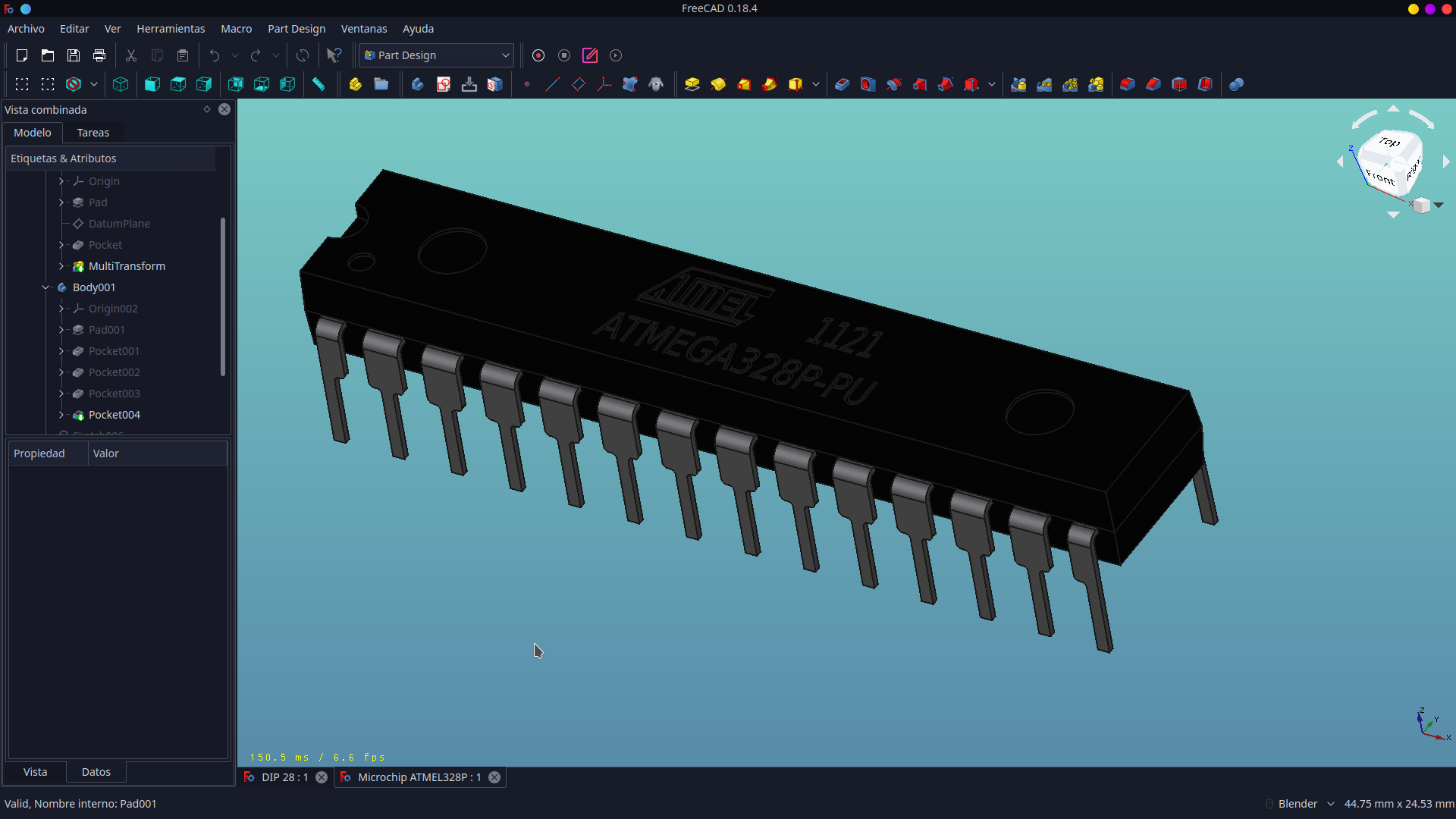Create a MultiTransform feature
Viewport: 1456px width, 819px height.
(x=1096, y=84)
